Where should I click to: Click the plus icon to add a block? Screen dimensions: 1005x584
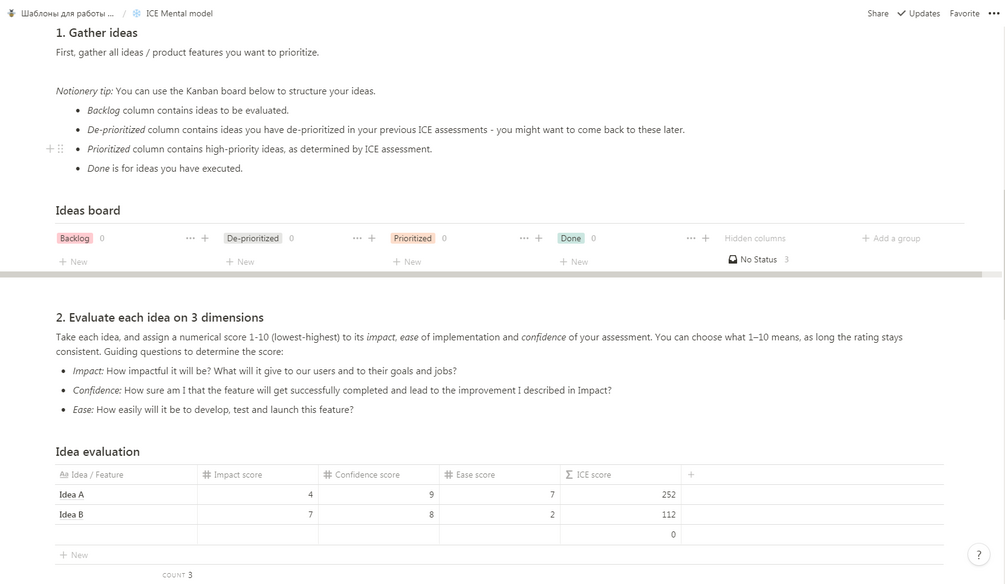(x=50, y=149)
